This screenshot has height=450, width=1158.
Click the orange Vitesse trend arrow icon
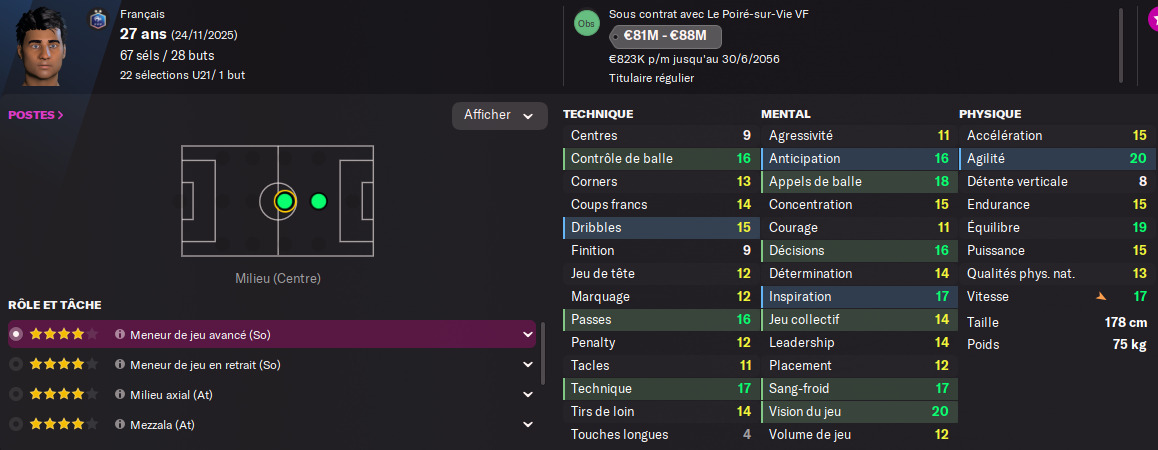pos(1102,297)
